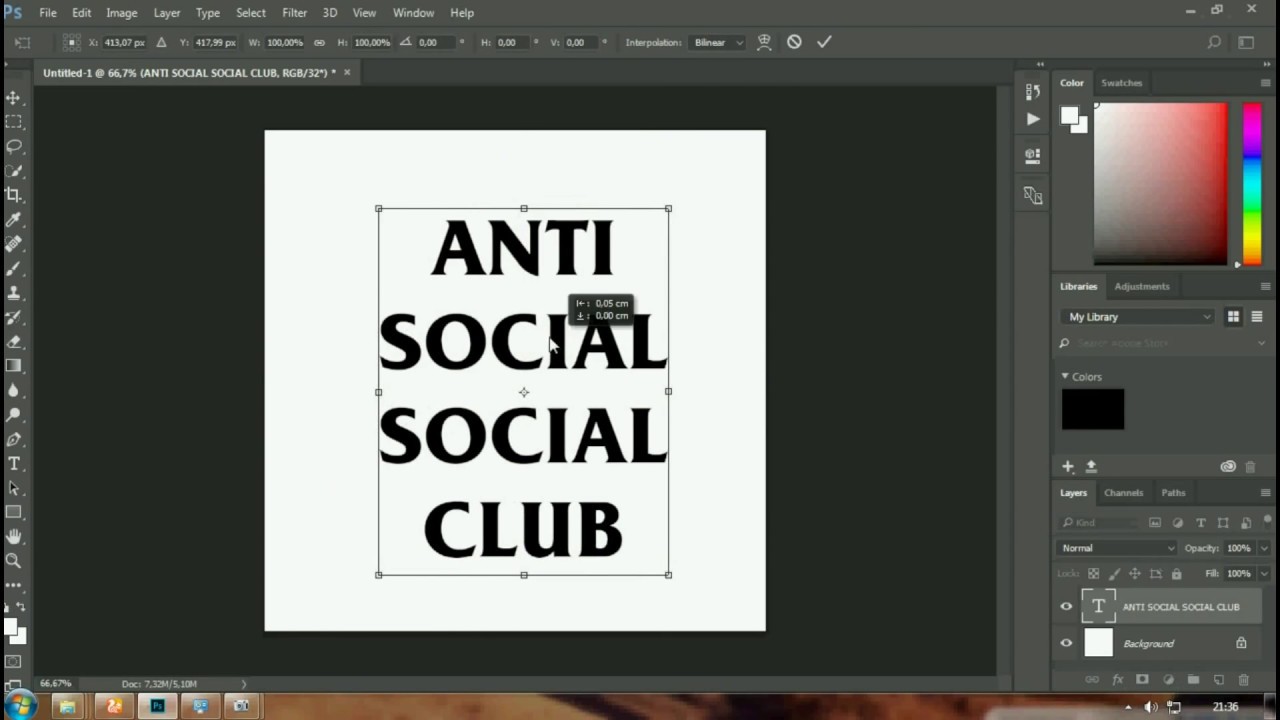
Task: Switch to the Swatches tab
Action: [1121, 83]
